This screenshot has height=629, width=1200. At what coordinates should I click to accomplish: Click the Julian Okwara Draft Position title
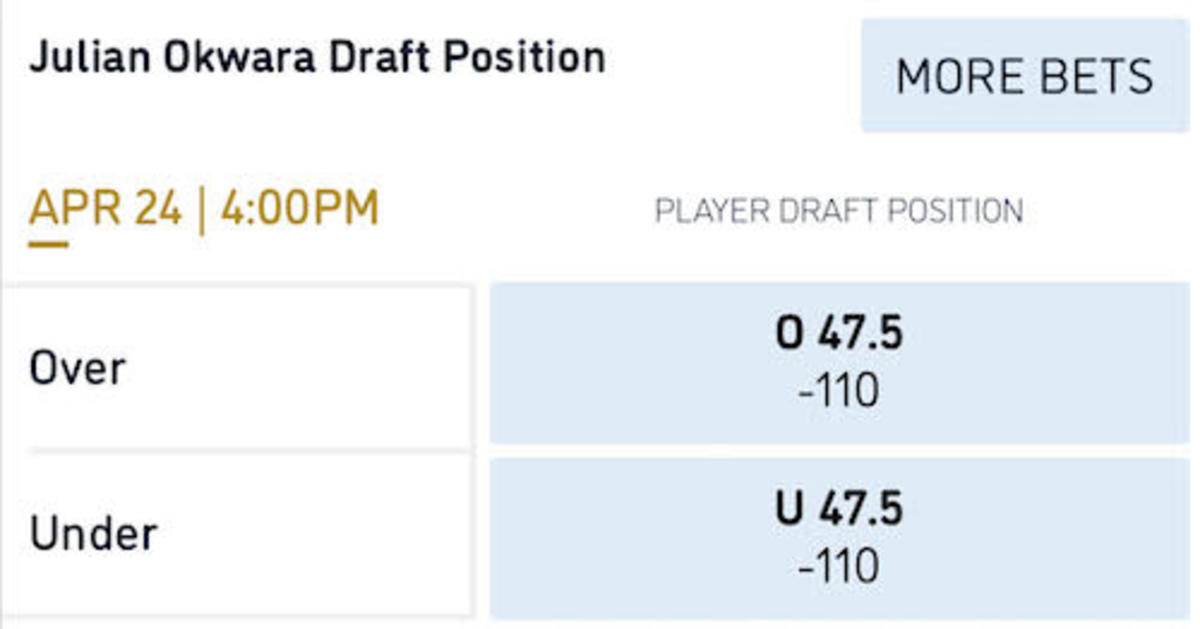[317, 58]
